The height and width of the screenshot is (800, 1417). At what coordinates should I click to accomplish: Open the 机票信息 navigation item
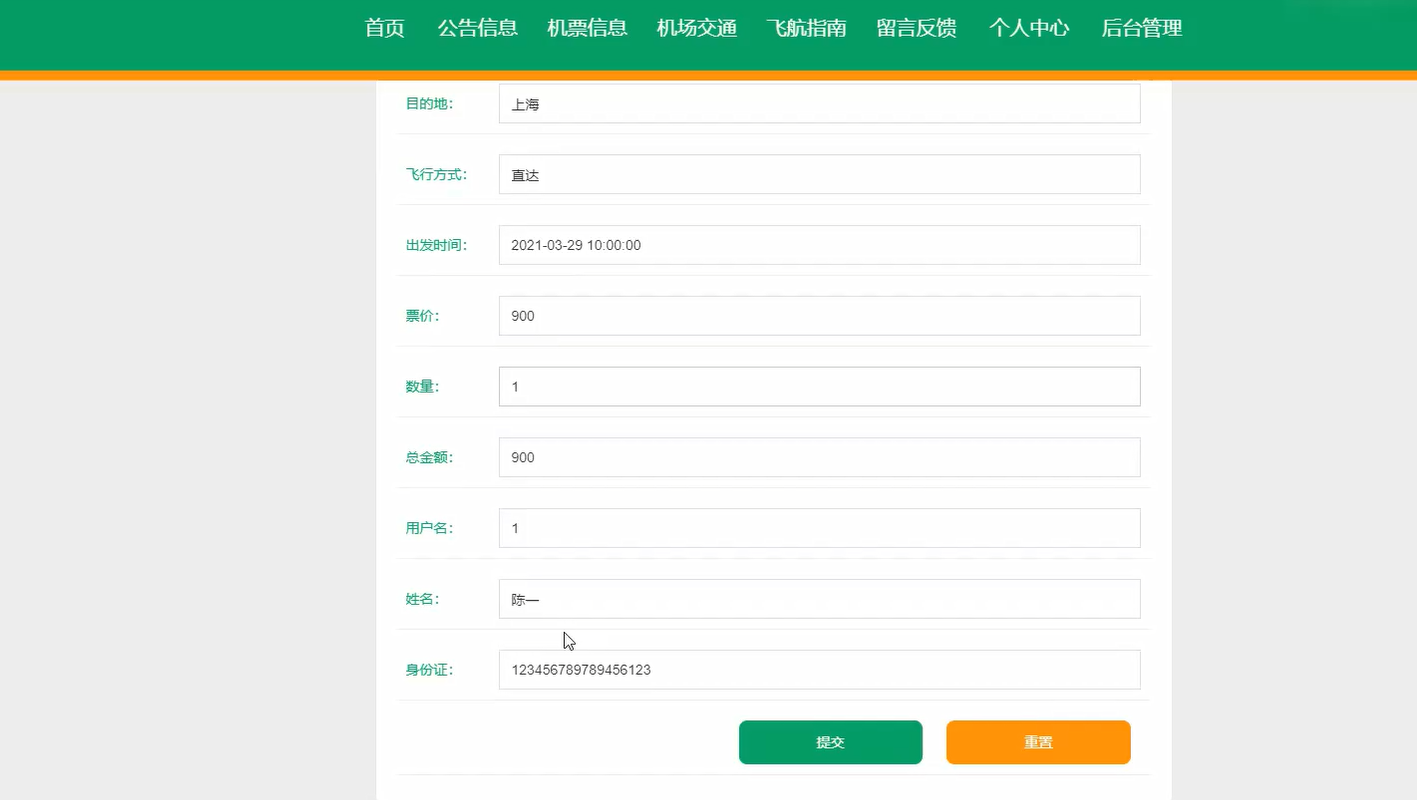(587, 28)
